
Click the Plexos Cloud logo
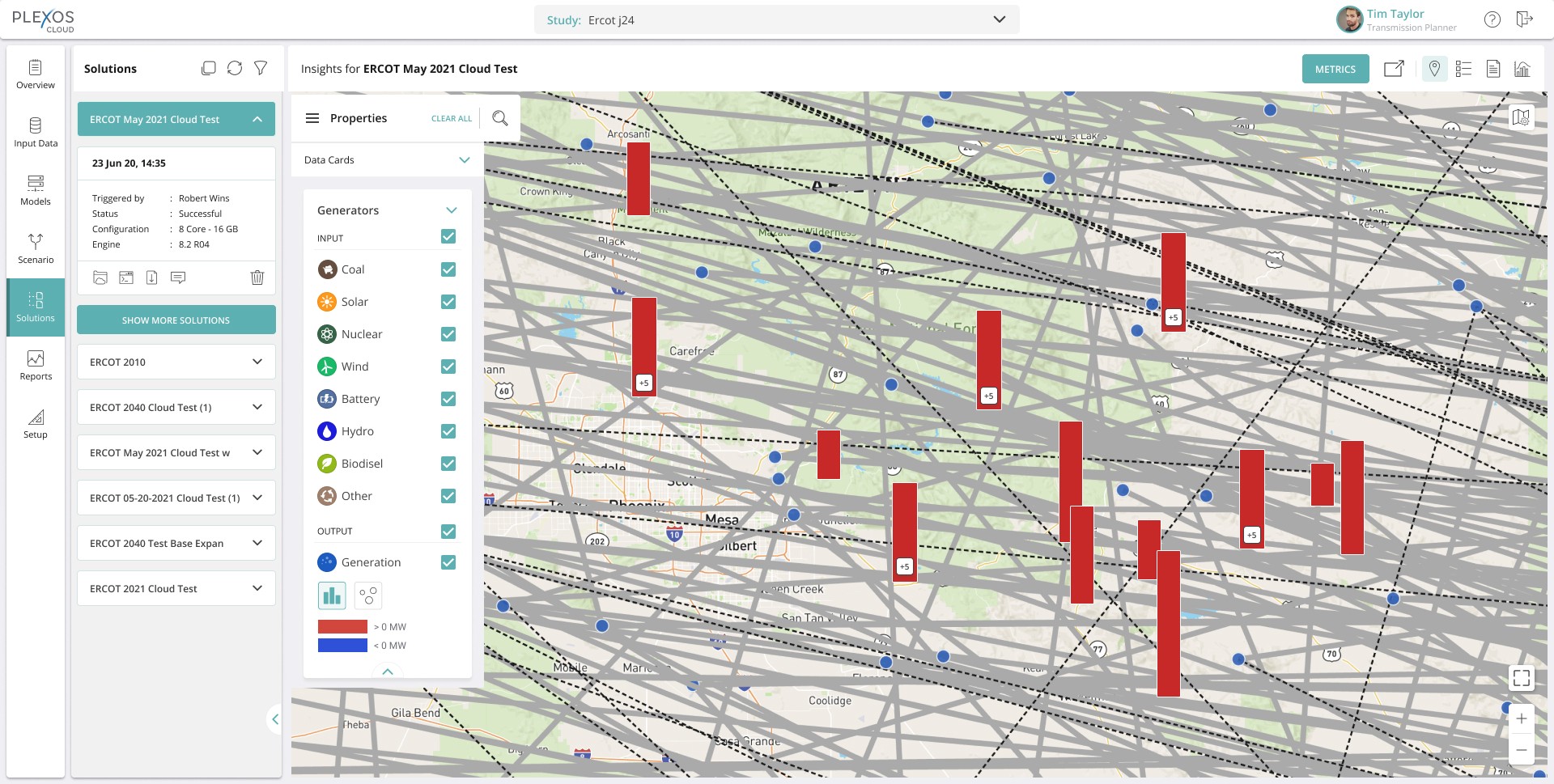(x=44, y=19)
